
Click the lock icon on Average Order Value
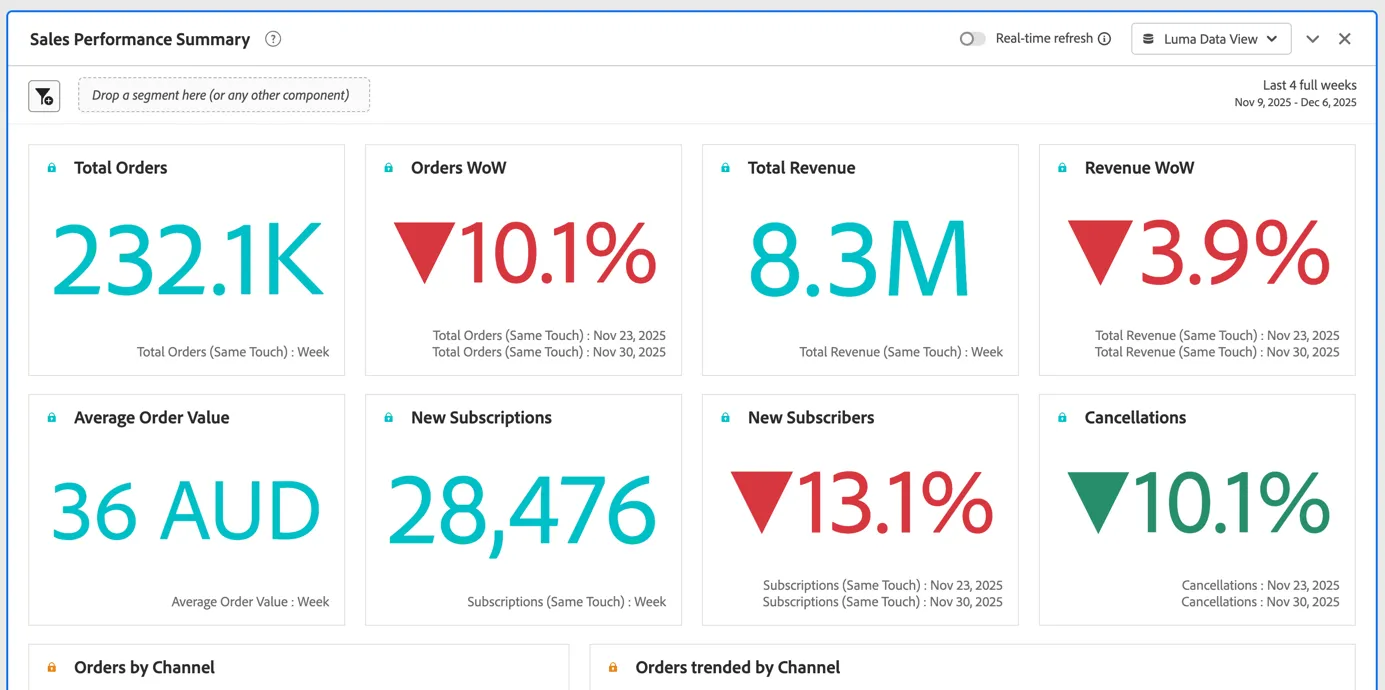click(52, 418)
